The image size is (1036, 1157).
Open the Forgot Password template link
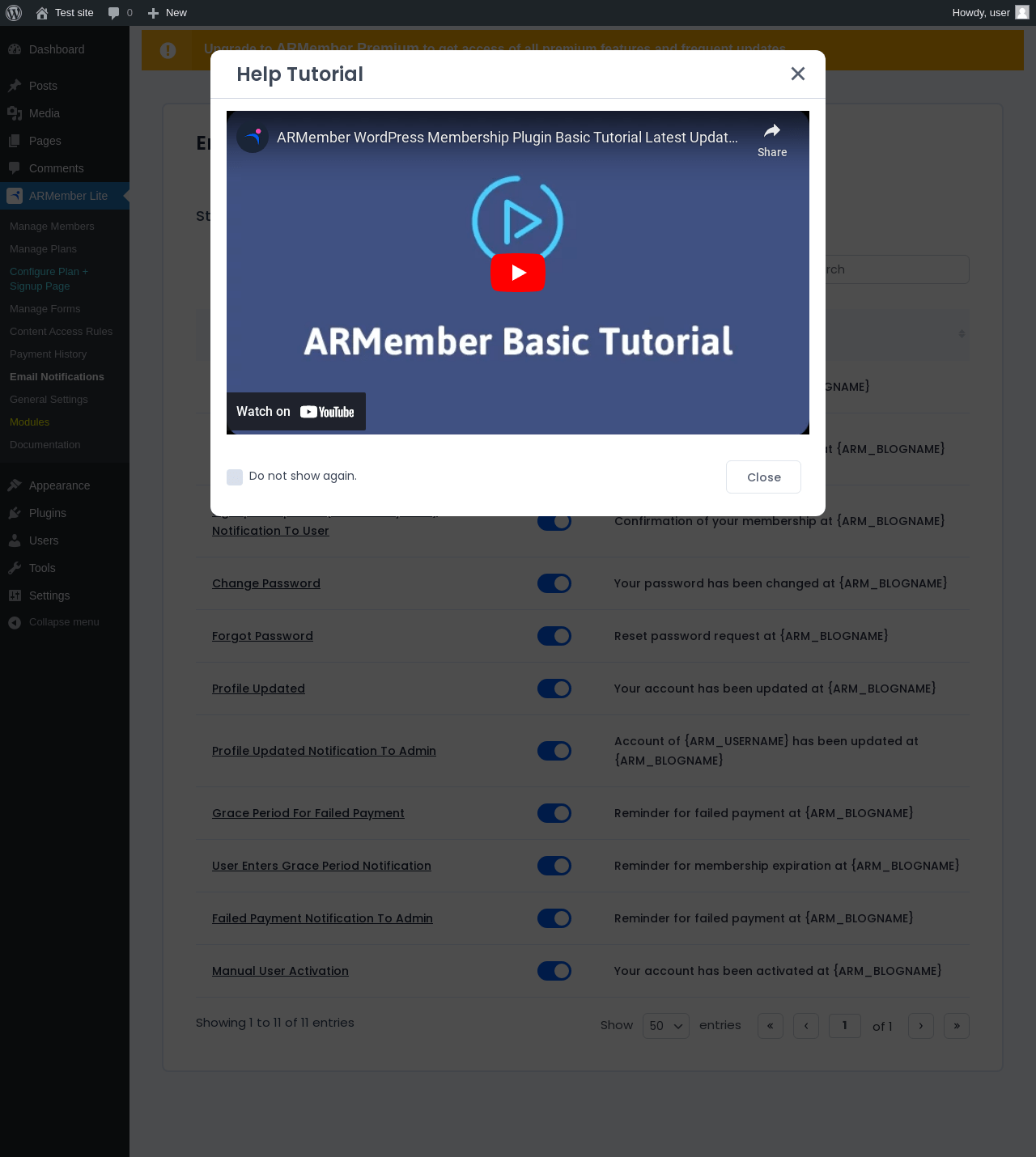(x=262, y=636)
